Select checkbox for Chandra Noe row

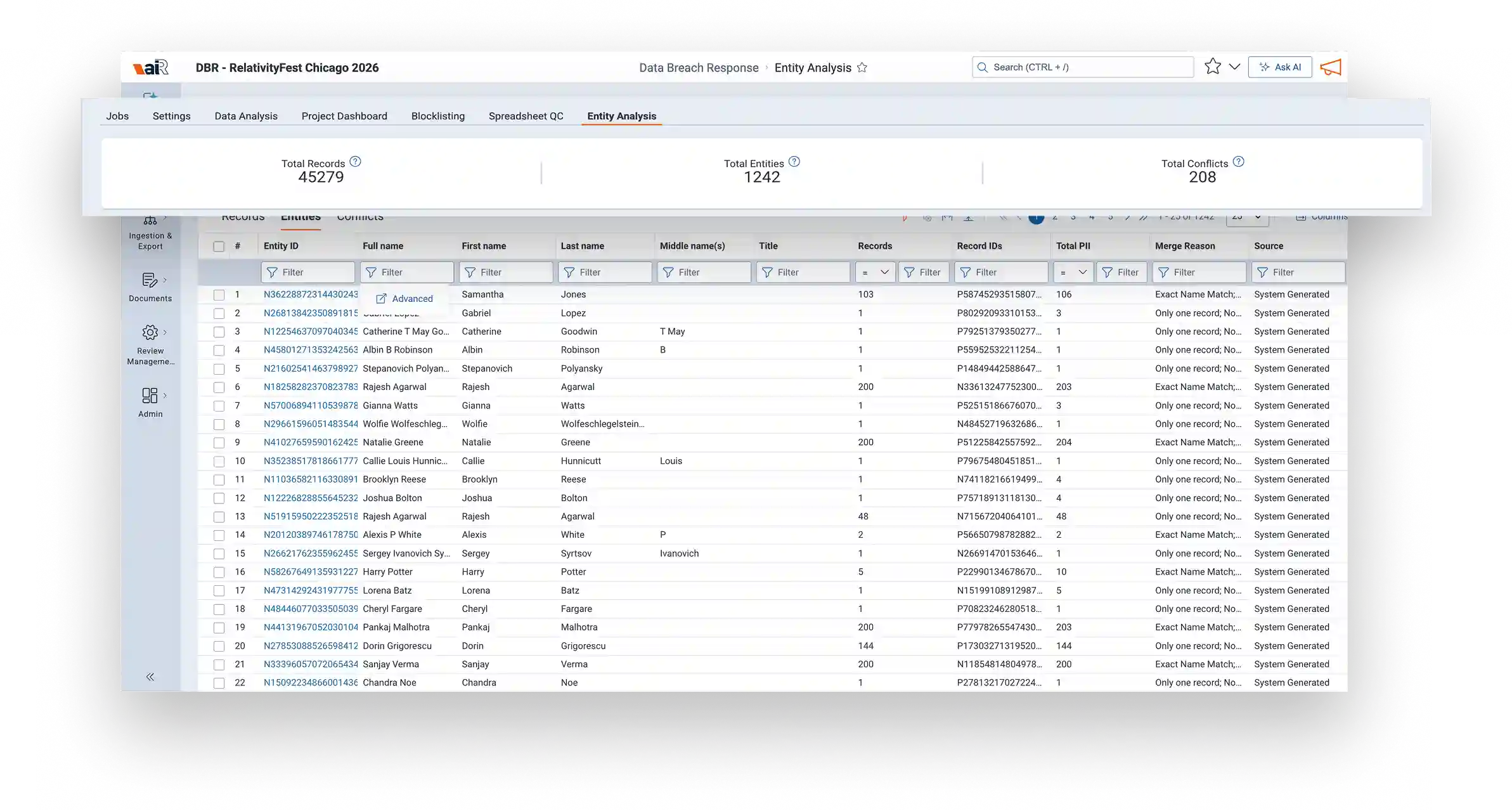[219, 683]
